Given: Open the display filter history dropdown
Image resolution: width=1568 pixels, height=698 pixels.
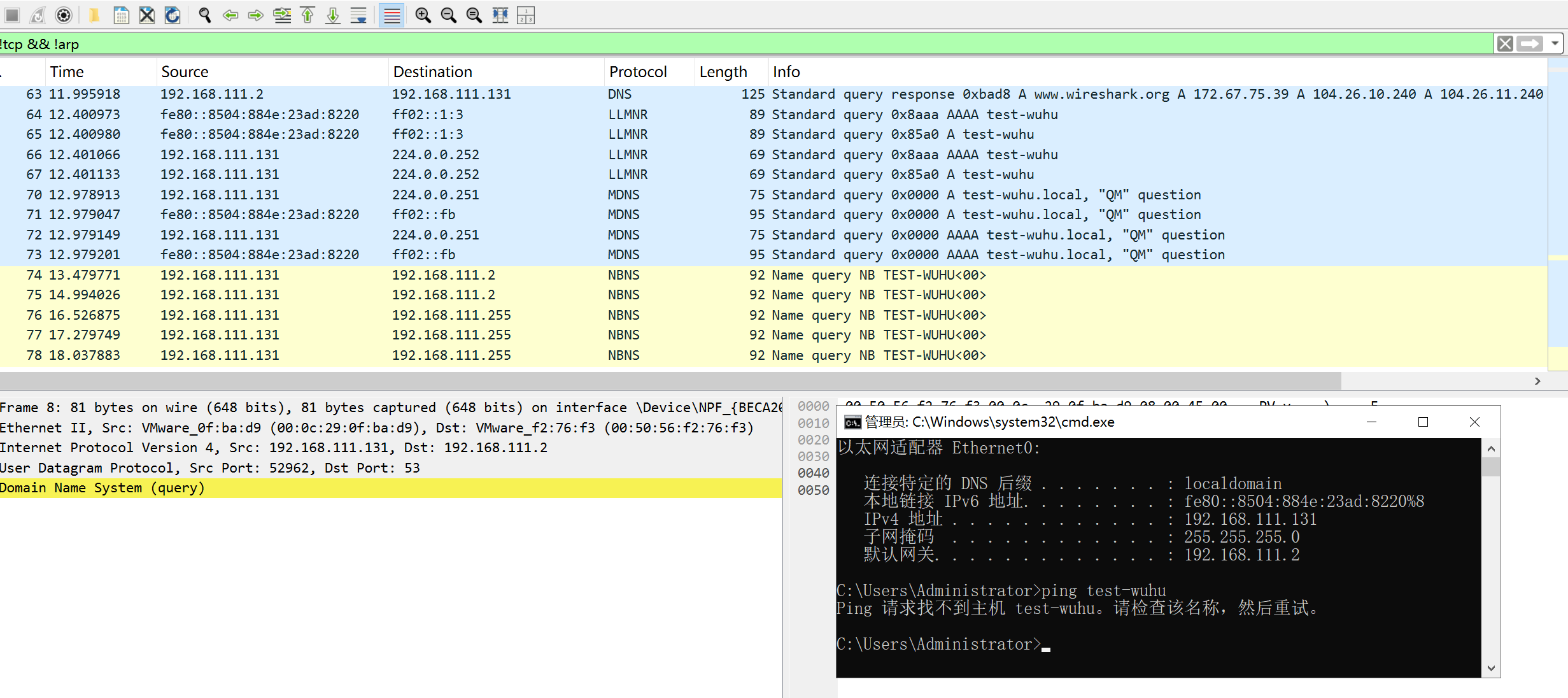Looking at the screenshot, I should [1555, 43].
